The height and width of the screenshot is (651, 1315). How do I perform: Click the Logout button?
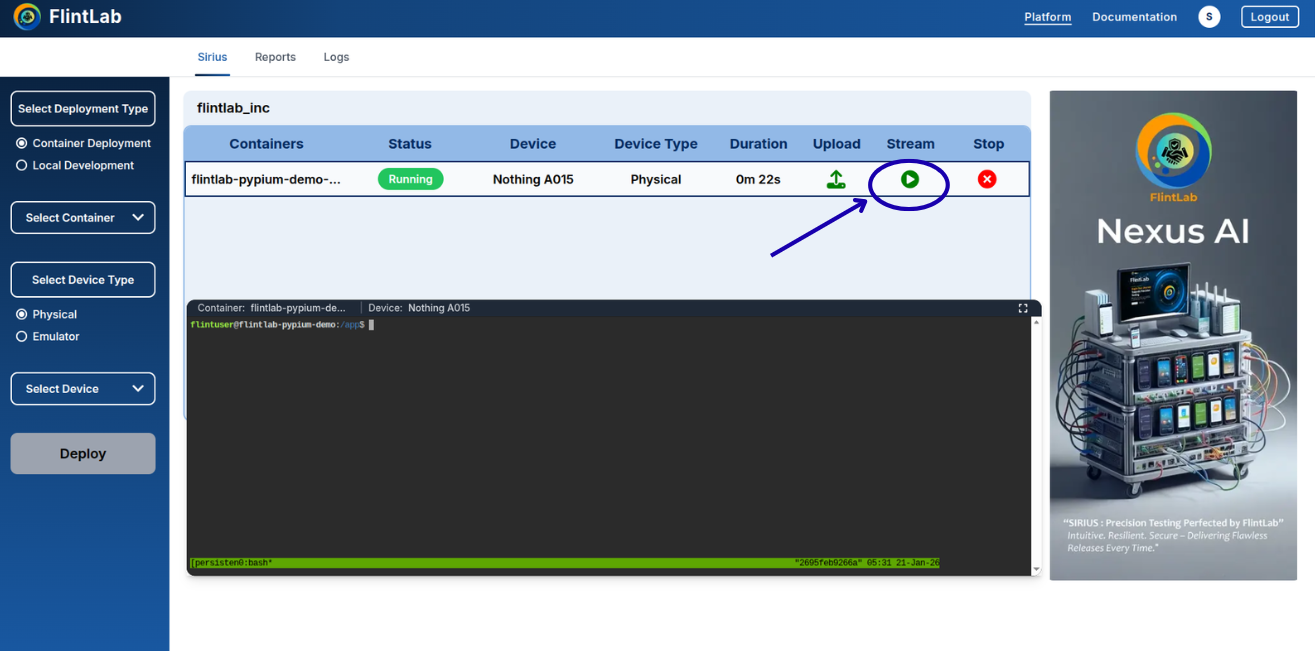click(x=1270, y=17)
